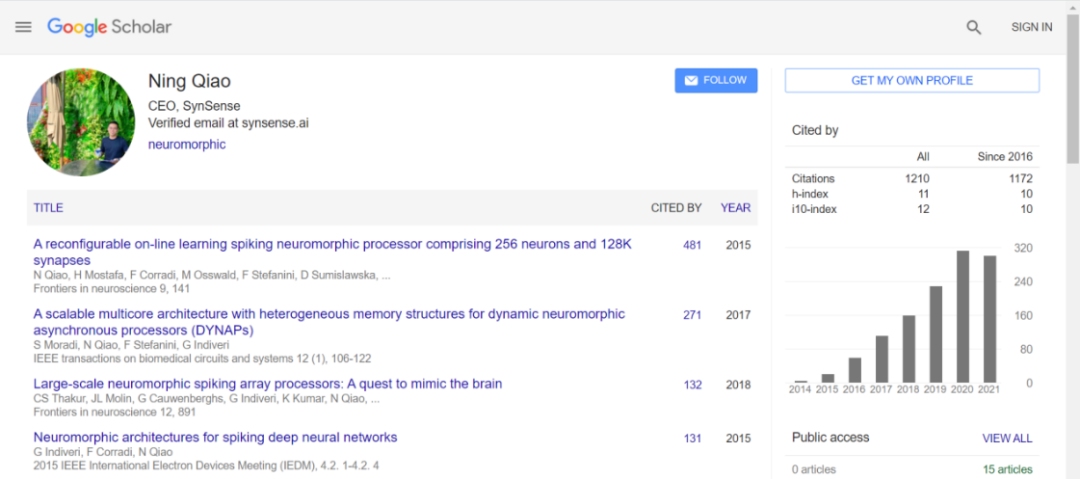1080x479 pixels.
Task: Open the 481 citations count link
Action: tap(692, 245)
